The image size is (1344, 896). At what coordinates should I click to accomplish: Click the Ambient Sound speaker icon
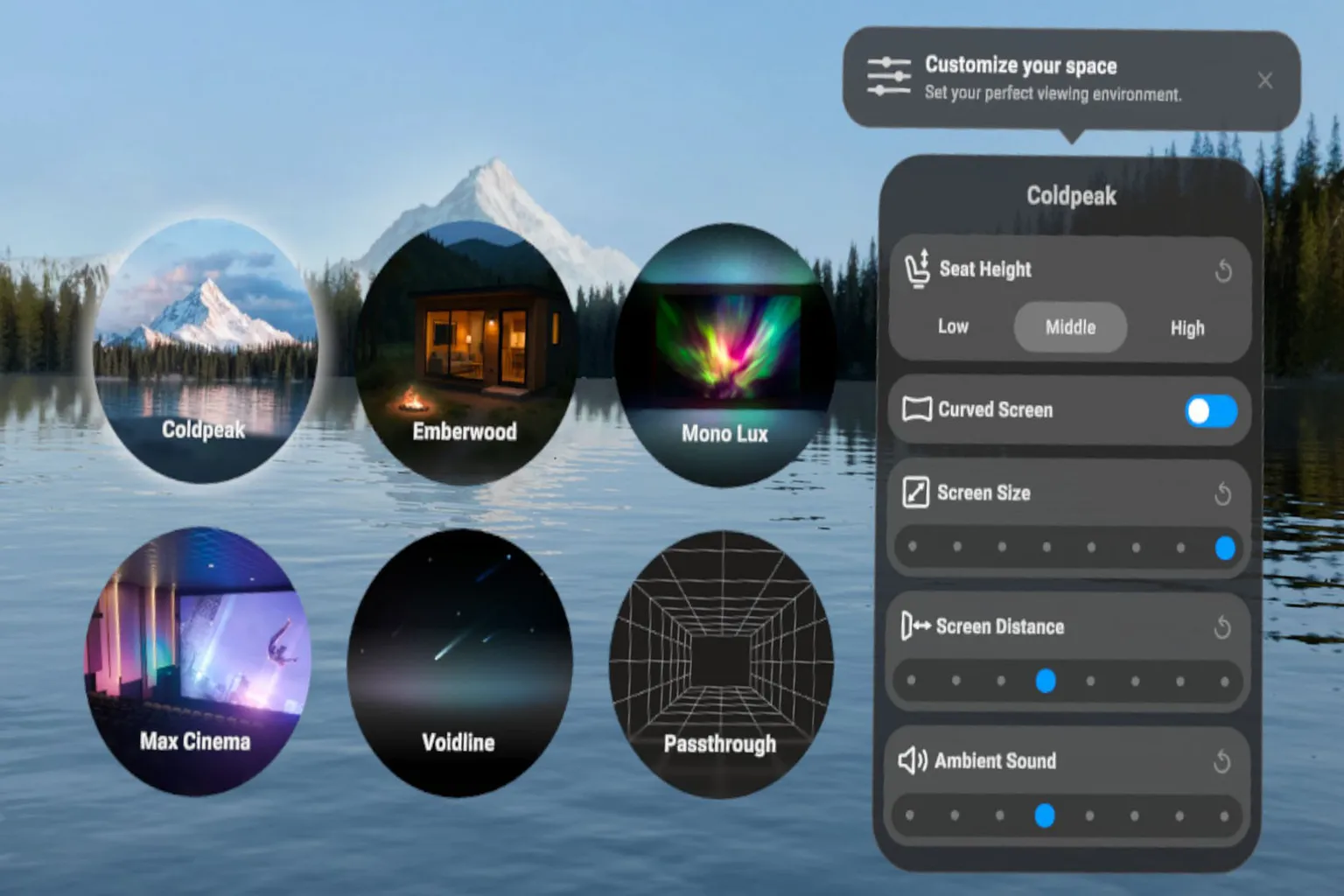click(x=913, y=760)
